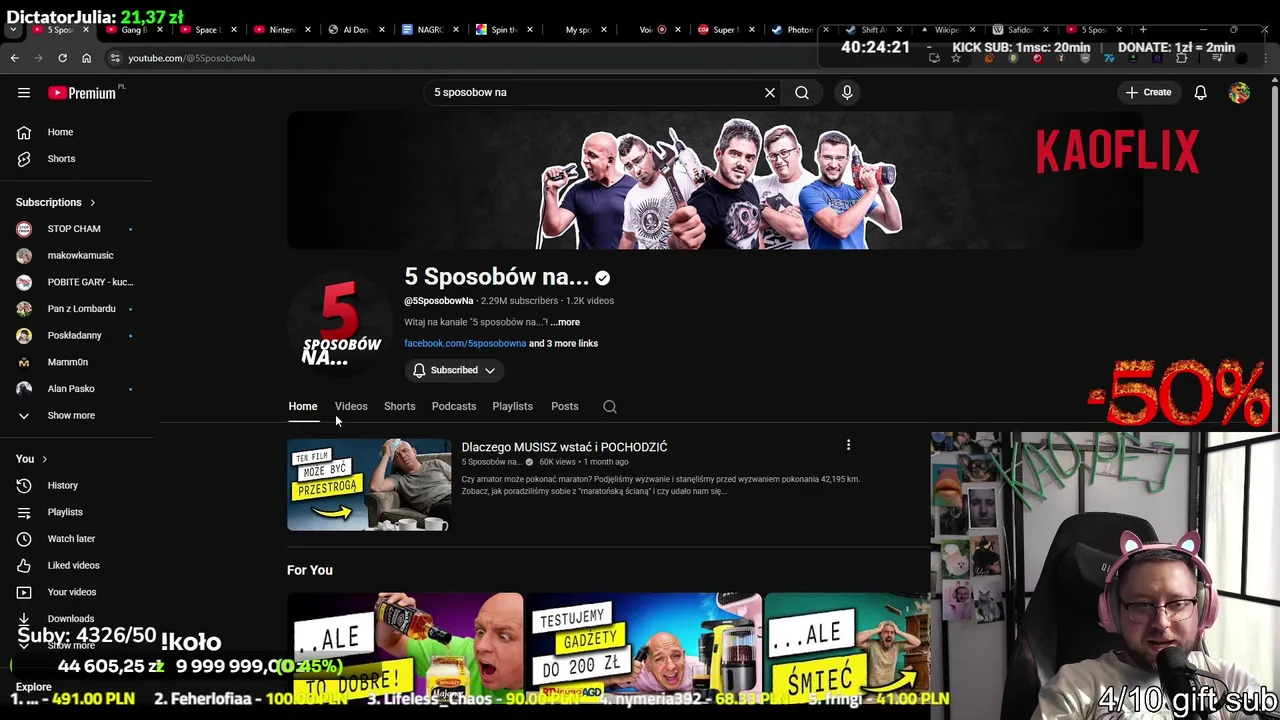Open the account avatar menu
The image size is (1280, 720).
1239,92
